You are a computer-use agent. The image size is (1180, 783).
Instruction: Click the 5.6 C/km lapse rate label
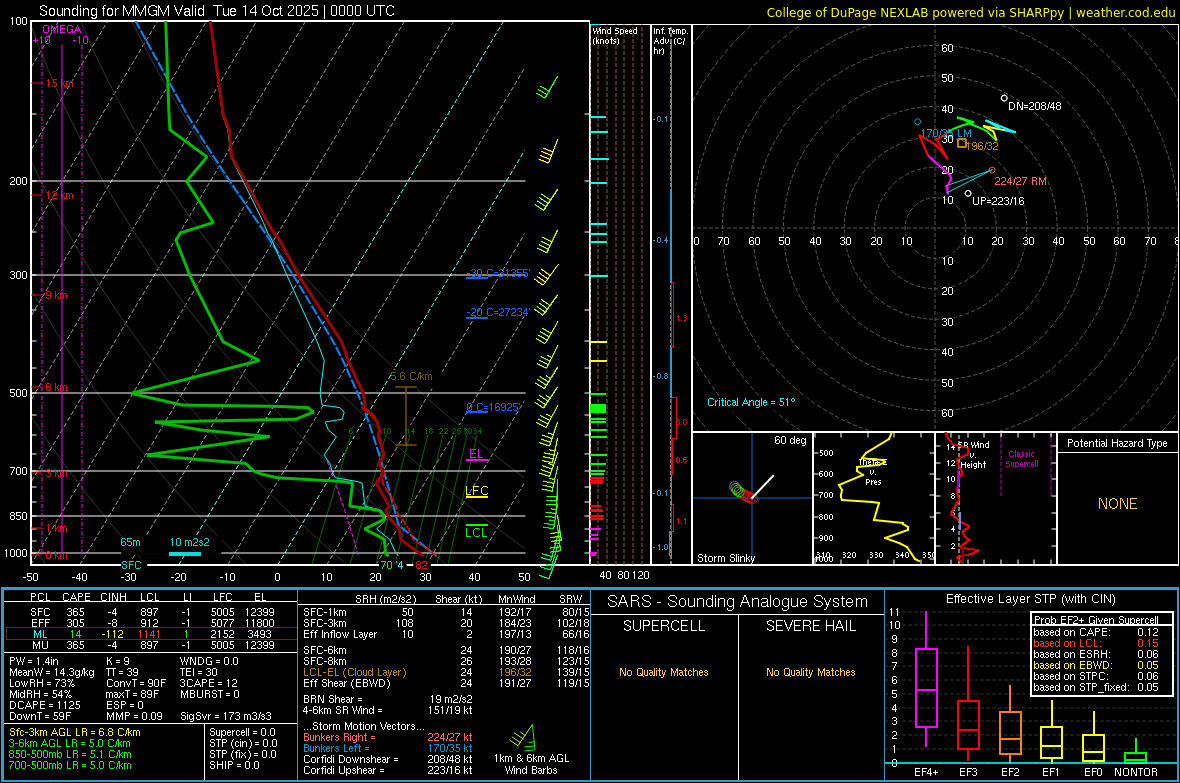click(412, 376)
